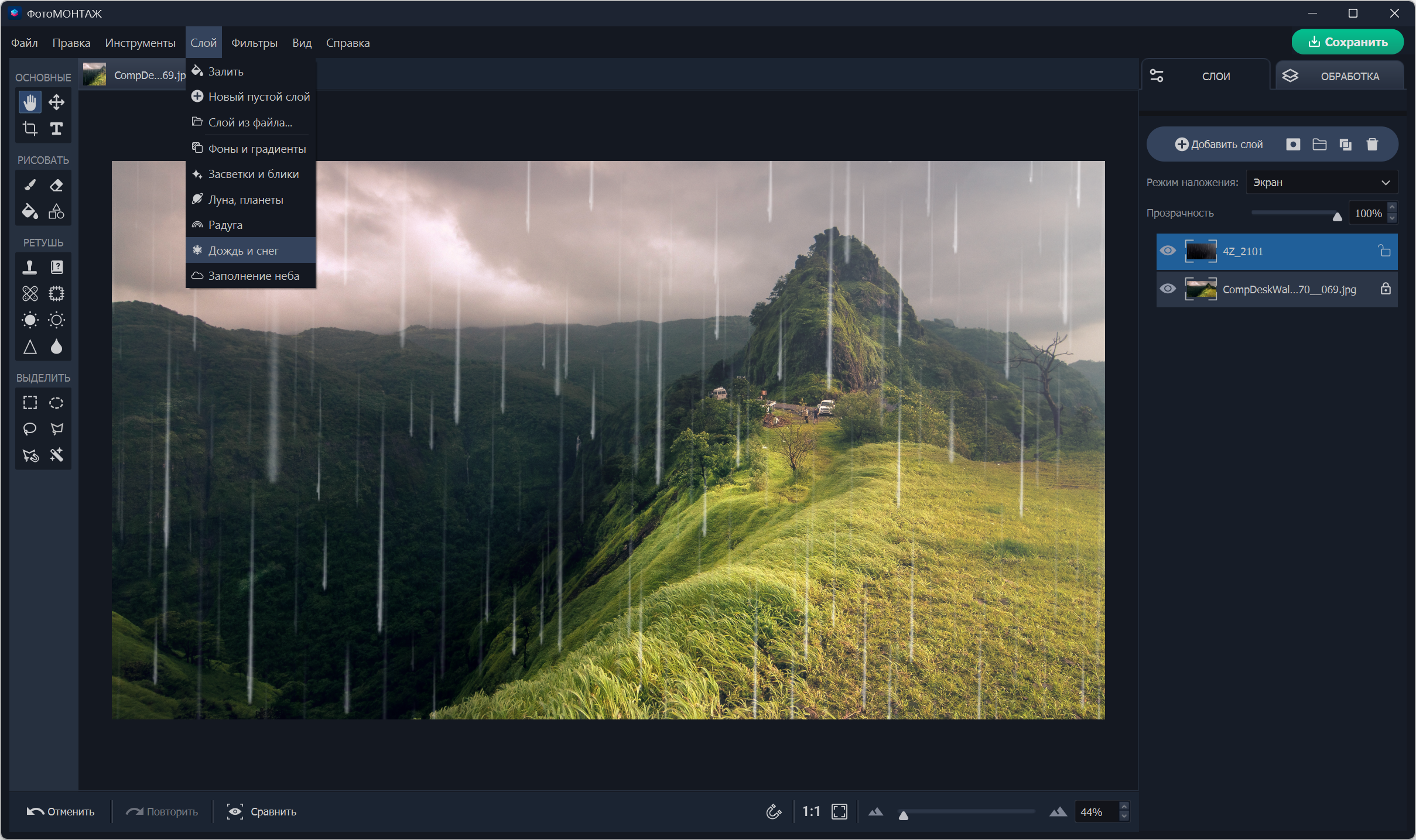
Task: Delete layer with trash icon
Action: pyautogui.click(x=1372, y=145)
